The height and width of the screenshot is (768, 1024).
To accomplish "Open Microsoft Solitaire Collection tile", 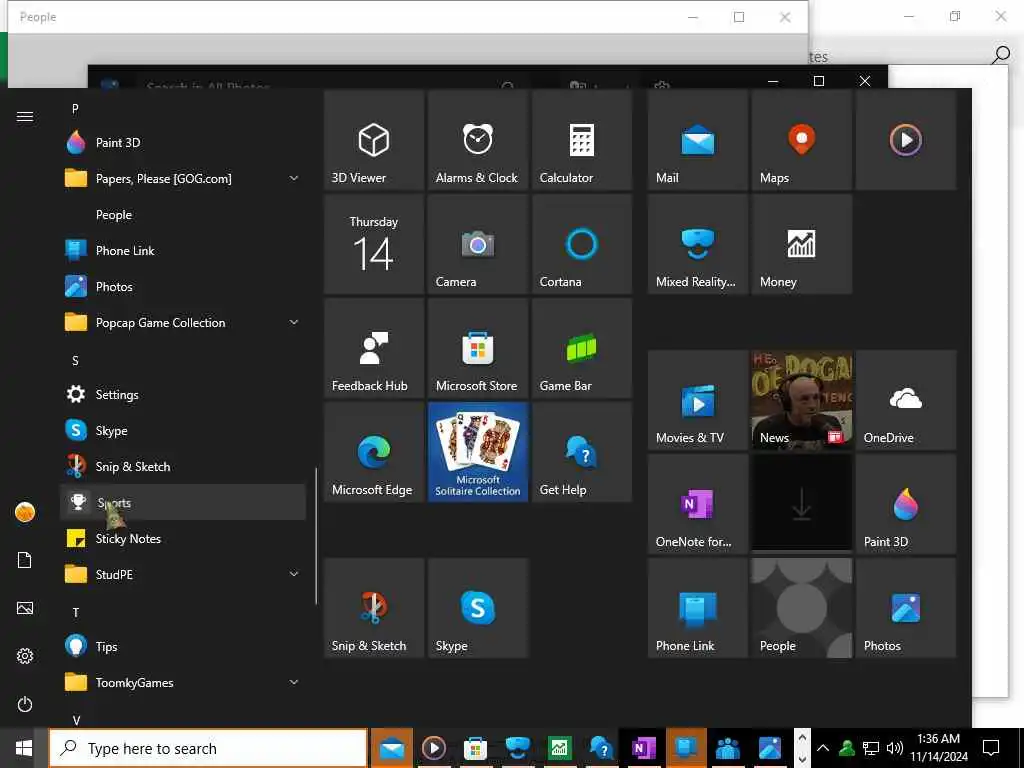I will click(x=477, y=452).
